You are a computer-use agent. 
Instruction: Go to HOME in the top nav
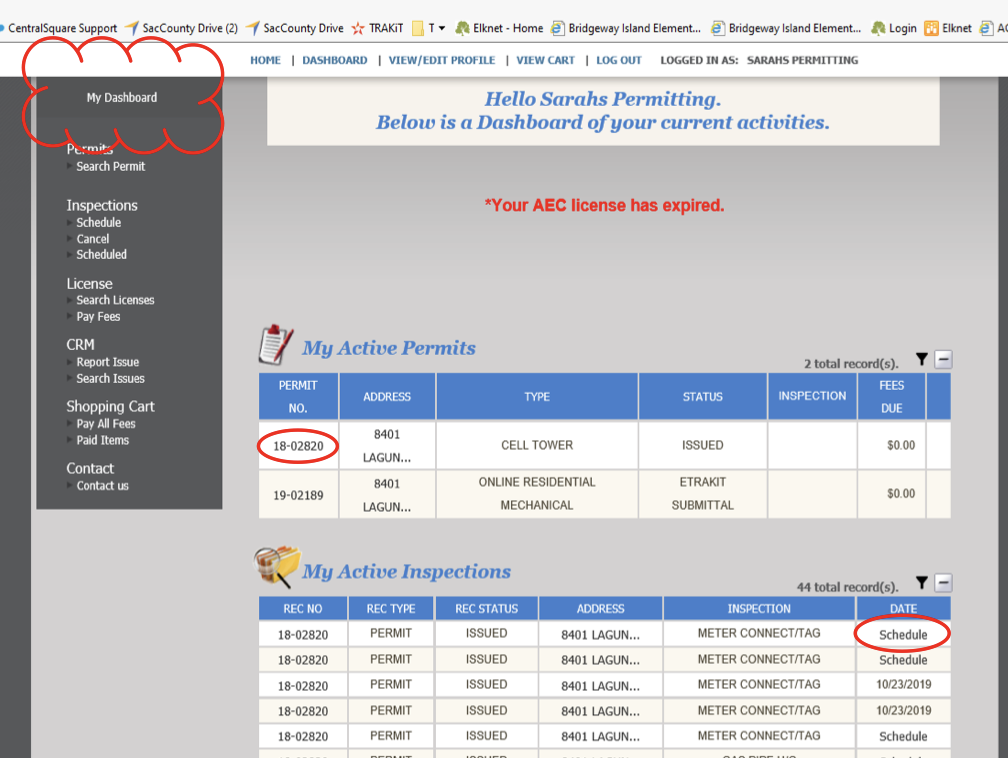coord(266,60)
